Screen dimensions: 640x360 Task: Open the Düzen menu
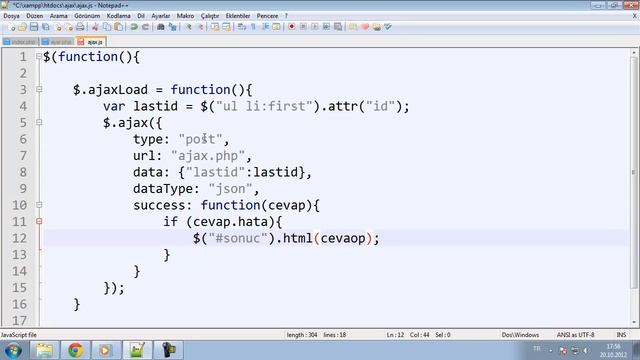[x=35, y=16]
